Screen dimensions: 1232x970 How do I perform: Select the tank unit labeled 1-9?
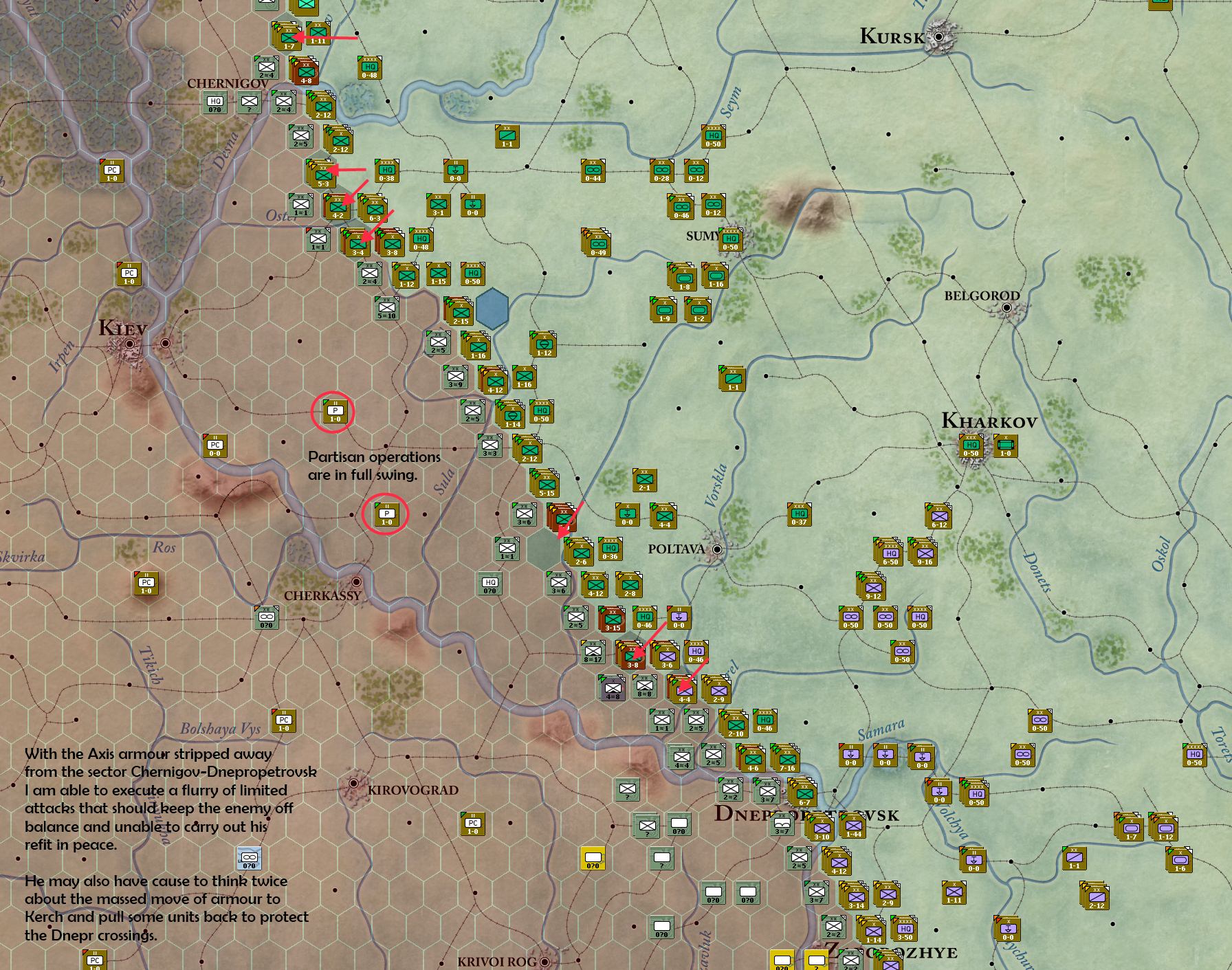tap(663, 309)
